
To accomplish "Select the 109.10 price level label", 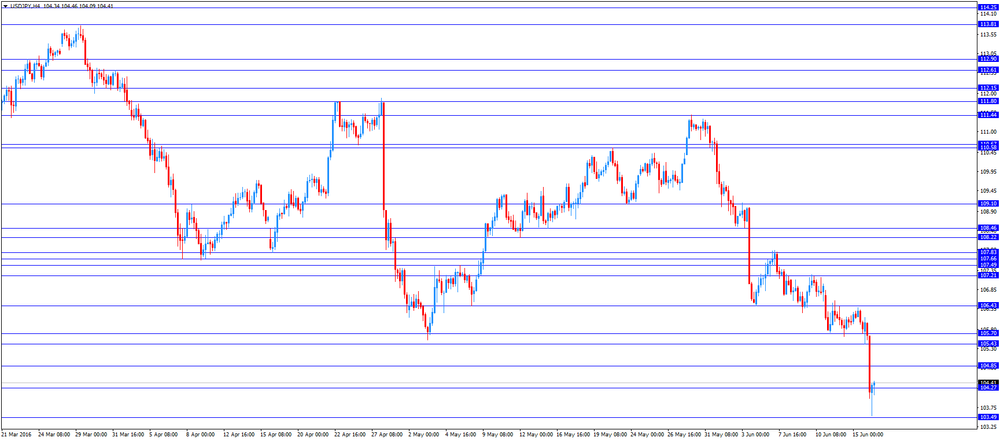I will pos(988,204).
